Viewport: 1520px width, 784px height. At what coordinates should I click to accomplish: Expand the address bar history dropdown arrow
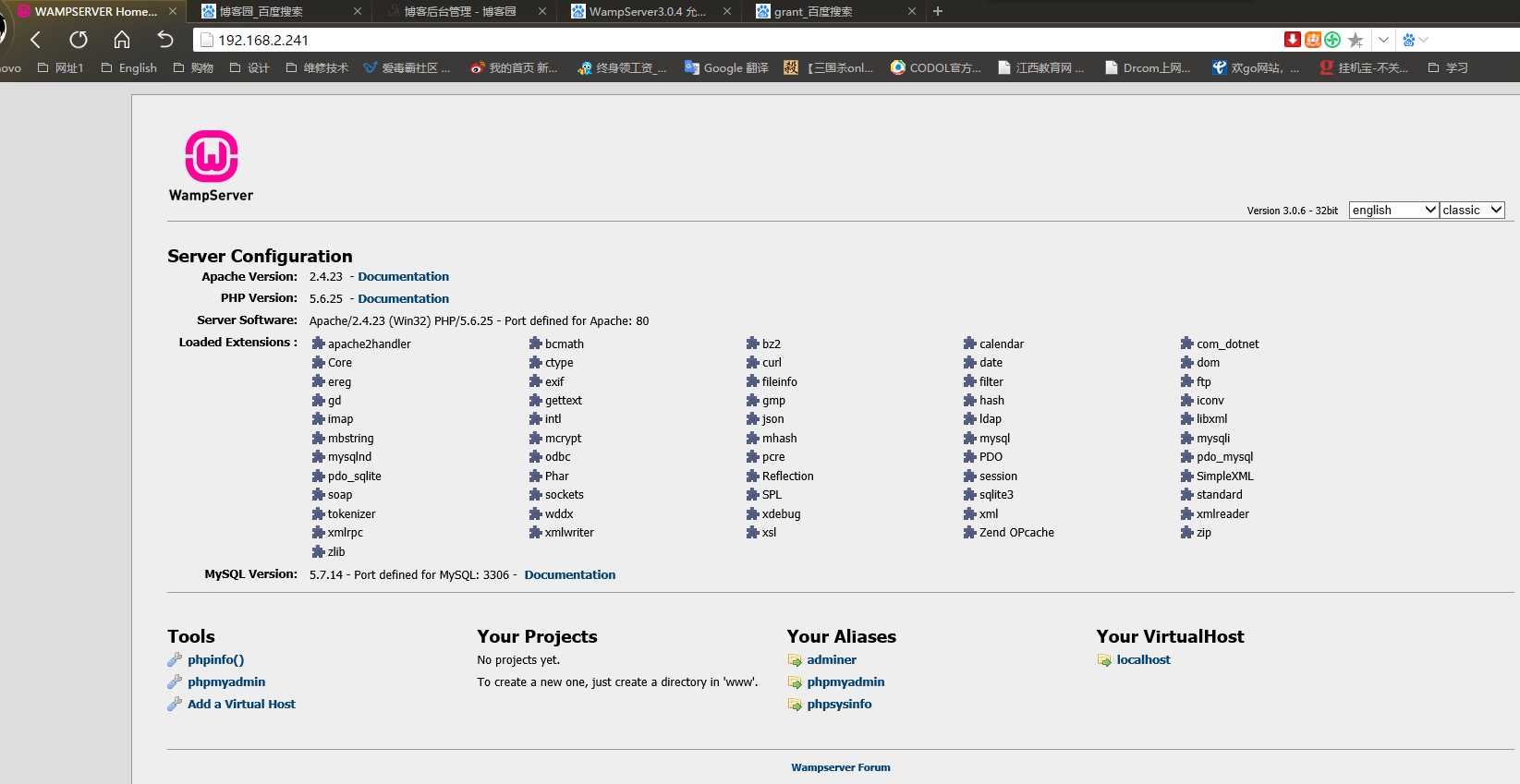tap(1383, 40)
